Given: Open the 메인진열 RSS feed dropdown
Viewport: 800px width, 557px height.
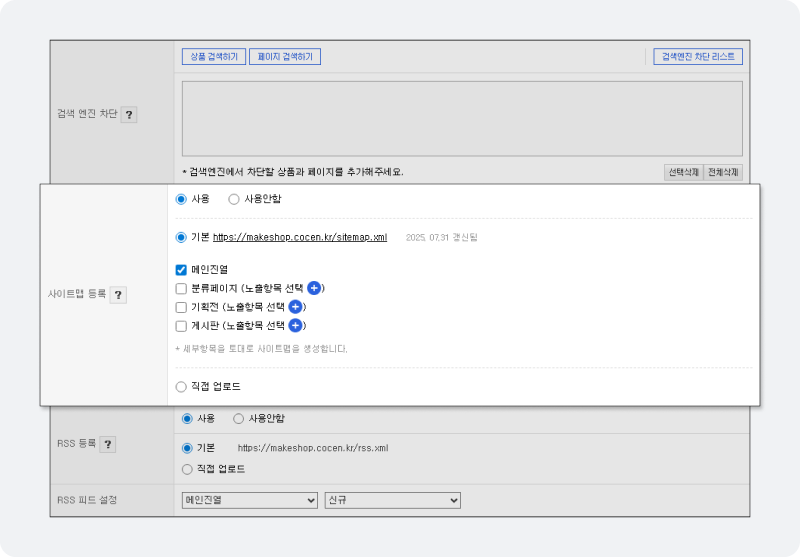Looking at the screenshot, I should click(249, 500).
